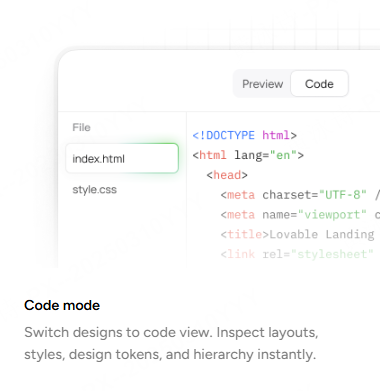
Task: Click the <head> tag line
Action: [x=227, y=175]
